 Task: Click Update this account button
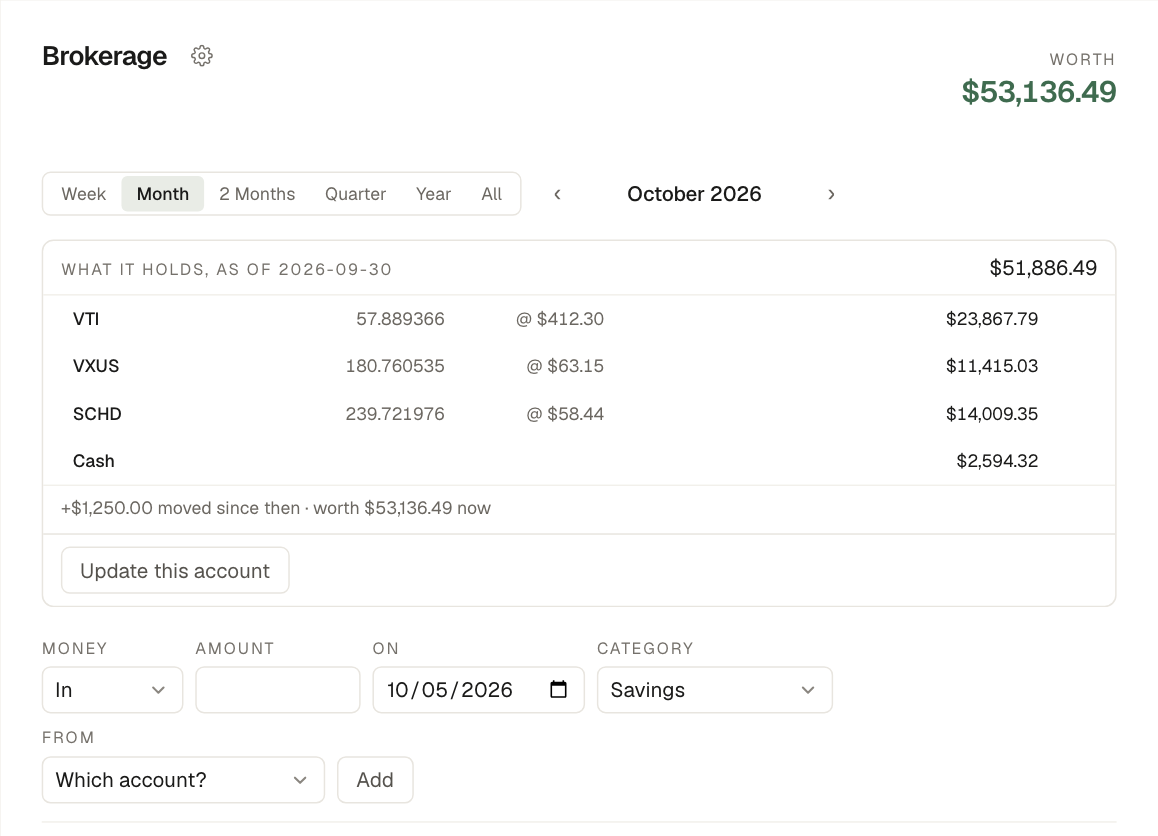tap(175, 570)
